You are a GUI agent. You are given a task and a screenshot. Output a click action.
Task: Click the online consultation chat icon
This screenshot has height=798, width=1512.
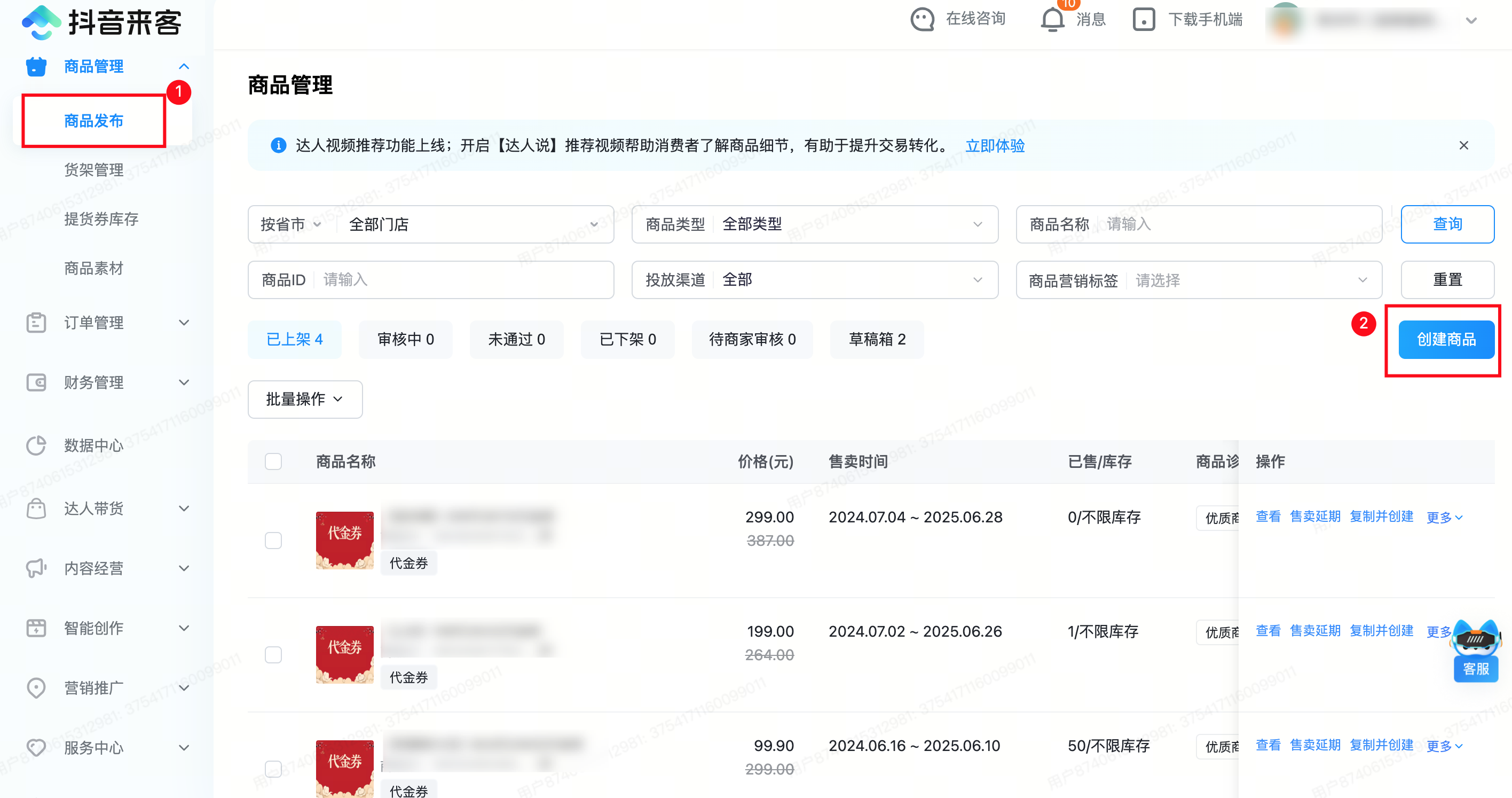click(922, 19)
